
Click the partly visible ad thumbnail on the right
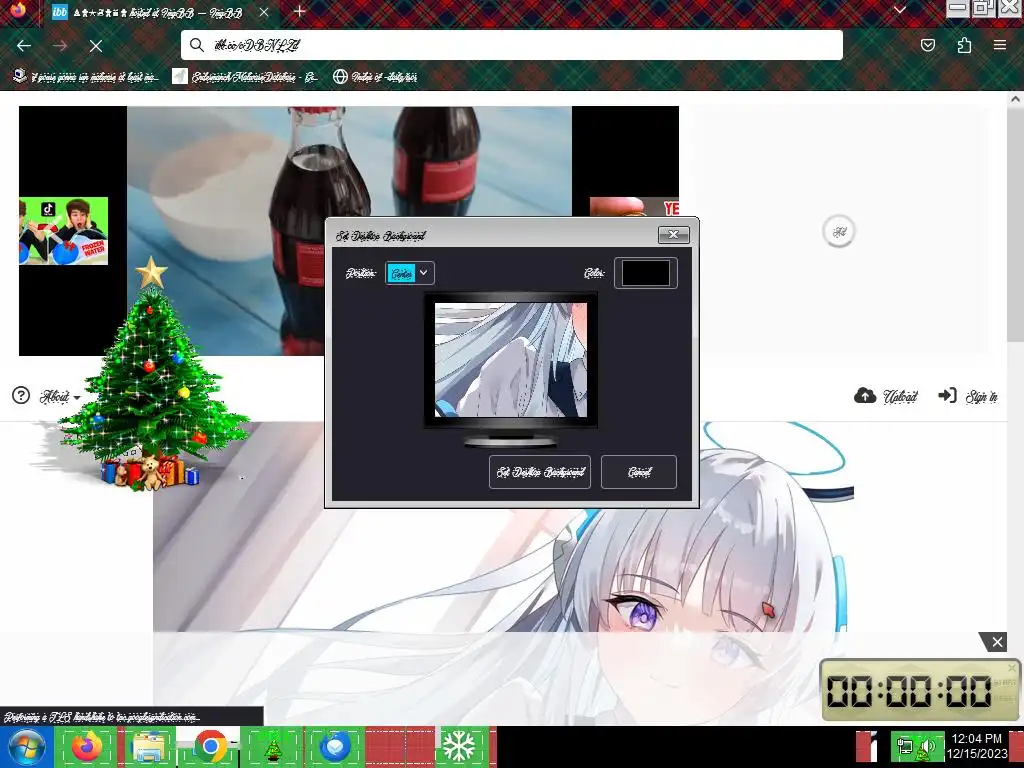tap(634, 206)
